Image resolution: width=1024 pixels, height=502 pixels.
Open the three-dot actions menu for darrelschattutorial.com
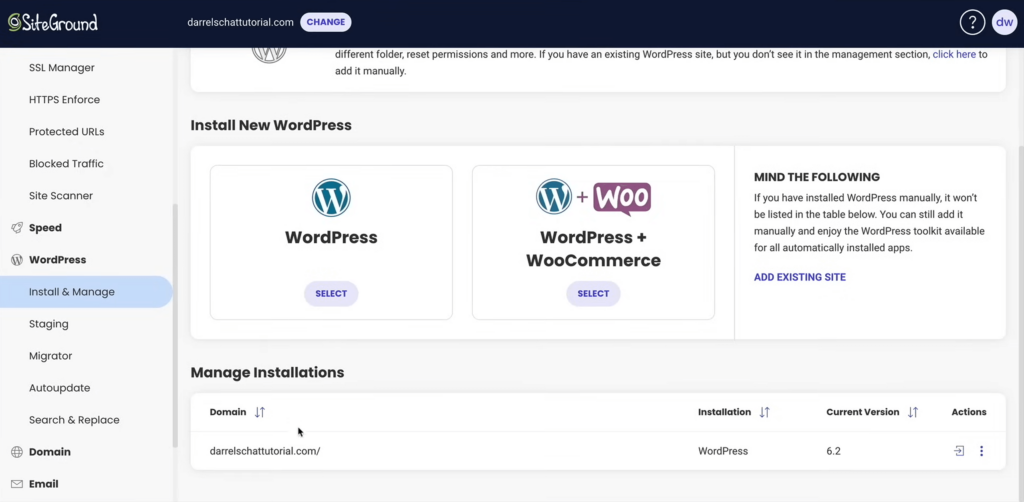(981, 451)
